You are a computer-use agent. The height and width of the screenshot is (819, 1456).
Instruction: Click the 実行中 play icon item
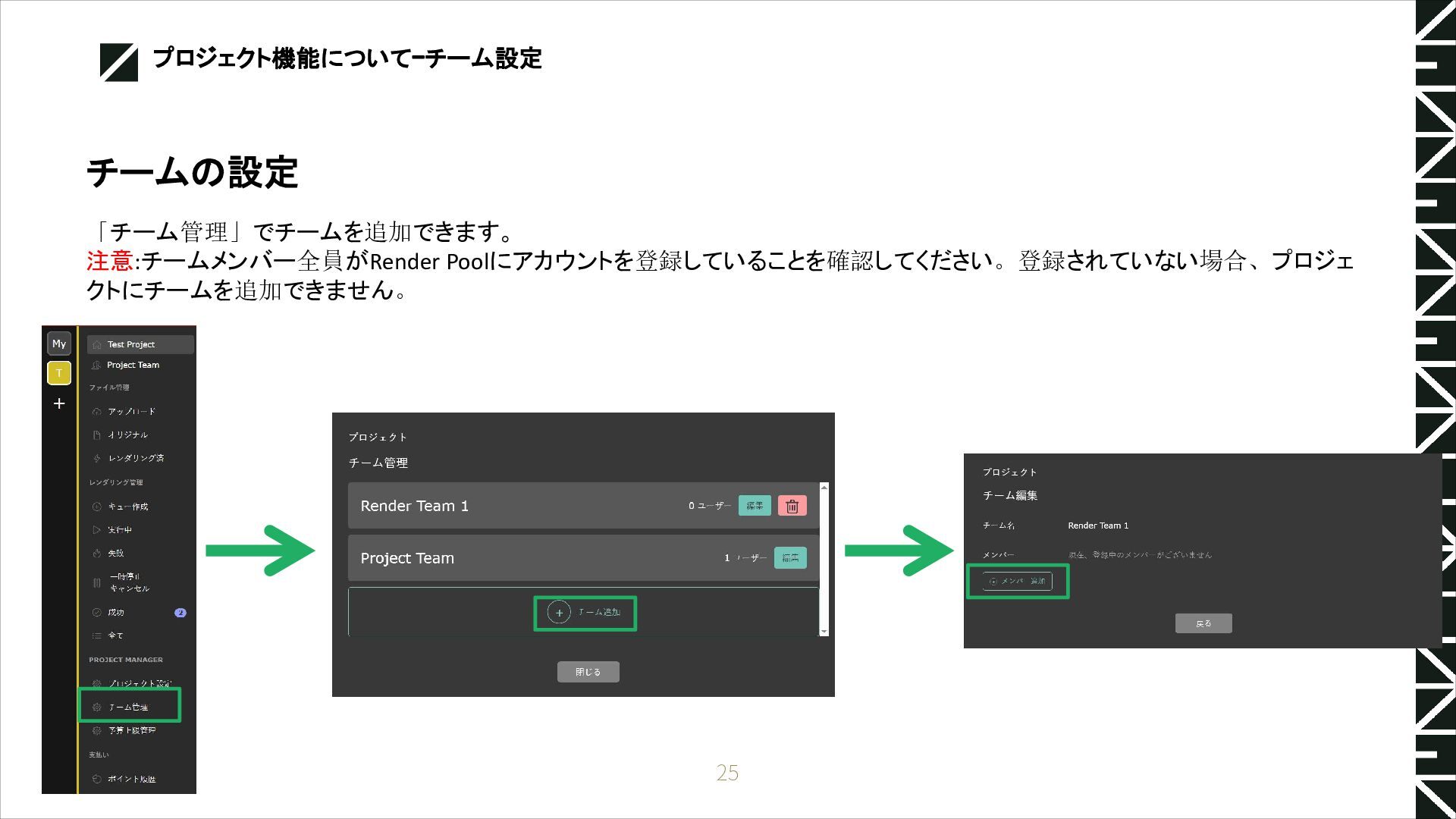point(96,530)
